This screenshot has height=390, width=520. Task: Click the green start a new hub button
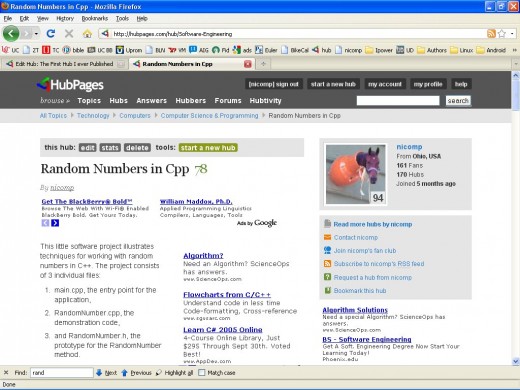point(208,148)
